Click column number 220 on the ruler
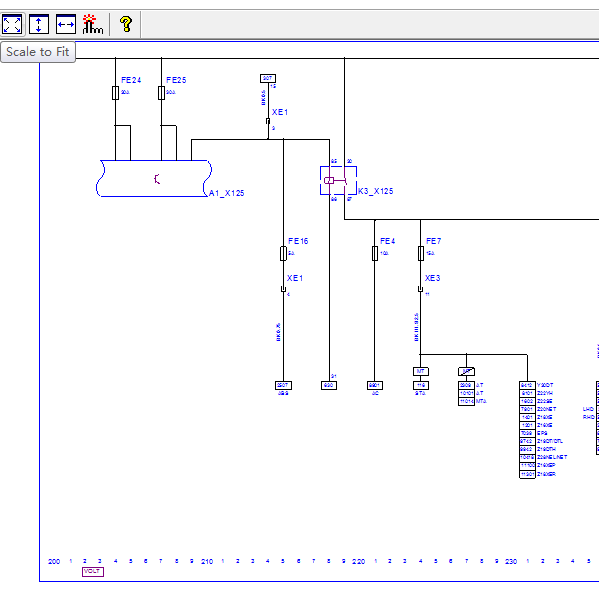This screenshot has height=589, width=599. (359, 561)
